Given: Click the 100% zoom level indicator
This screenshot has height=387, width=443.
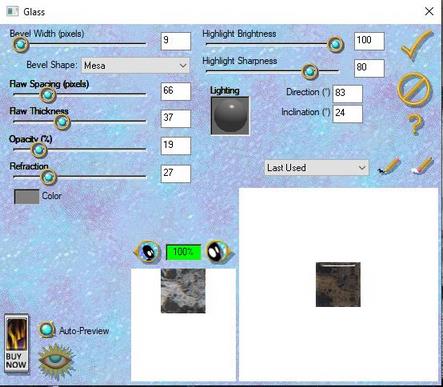Looking at the screenshot, I should point(183,252).
